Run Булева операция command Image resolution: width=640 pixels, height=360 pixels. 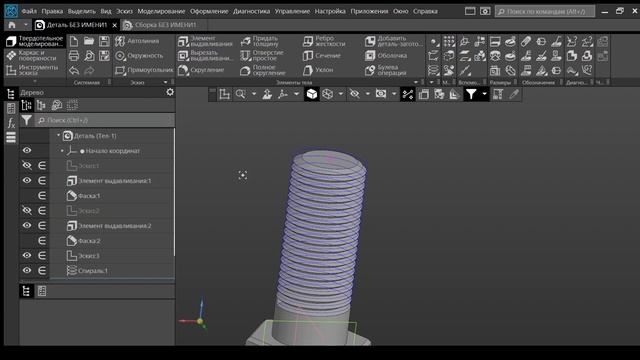click(x=386, y=71)
